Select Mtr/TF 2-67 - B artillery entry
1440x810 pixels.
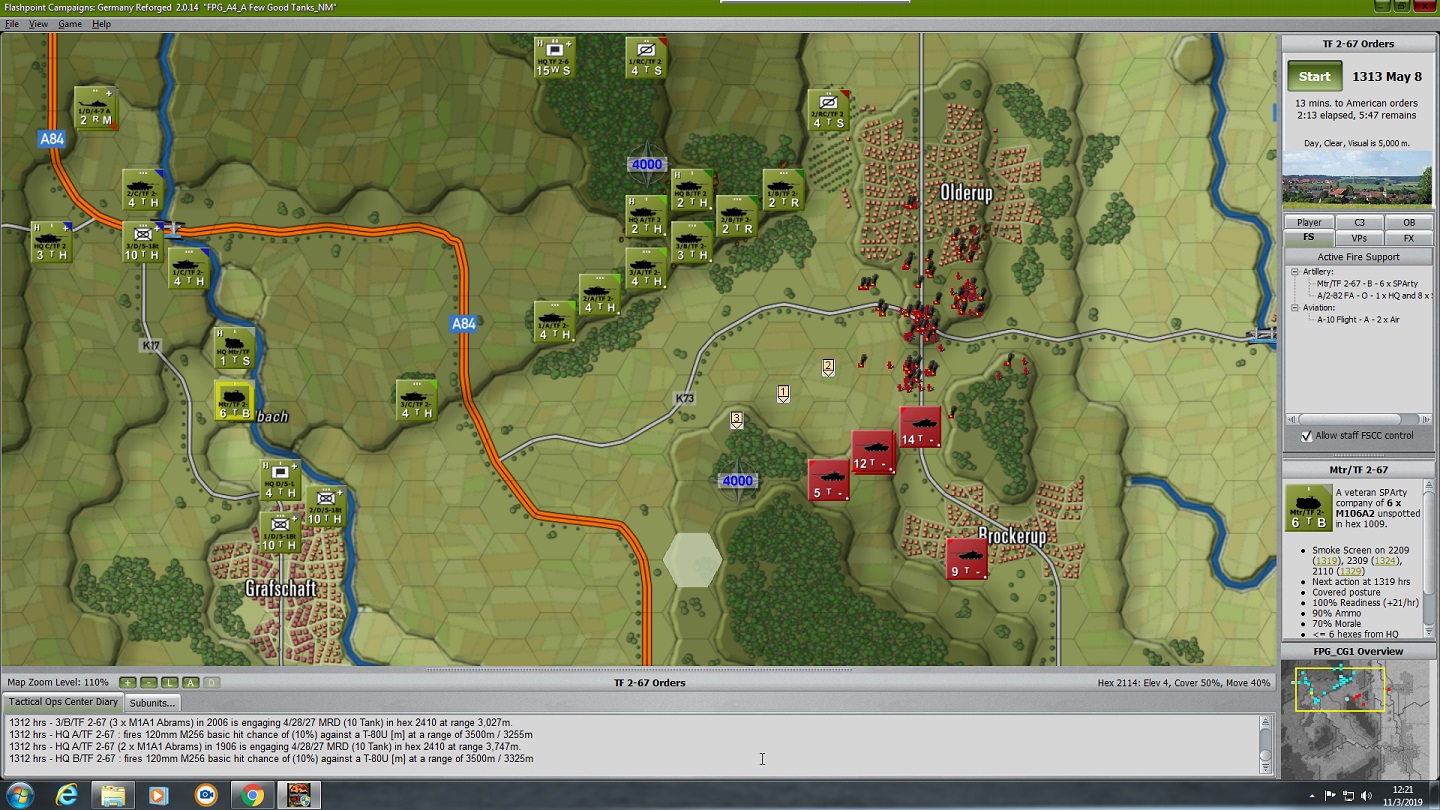[1367, 284]
